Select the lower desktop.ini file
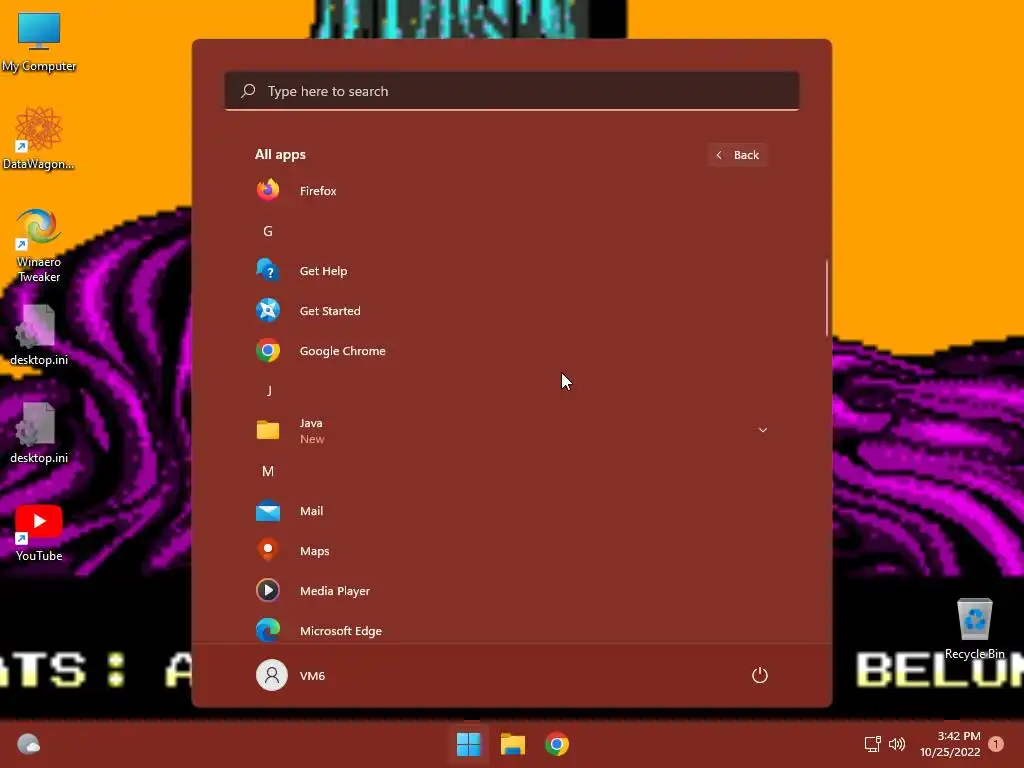This screenshot has height=768, width=1024. click(39, 433)
